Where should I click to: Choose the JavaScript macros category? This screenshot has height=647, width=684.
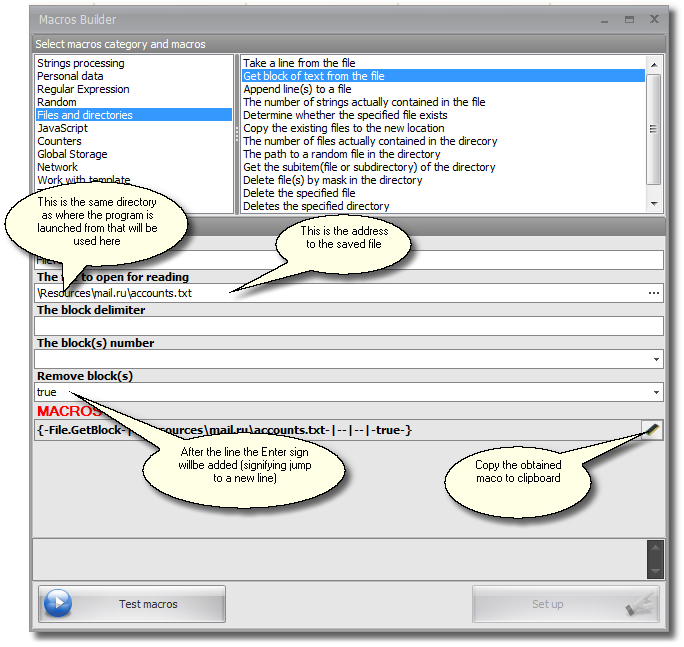(62, 128)
